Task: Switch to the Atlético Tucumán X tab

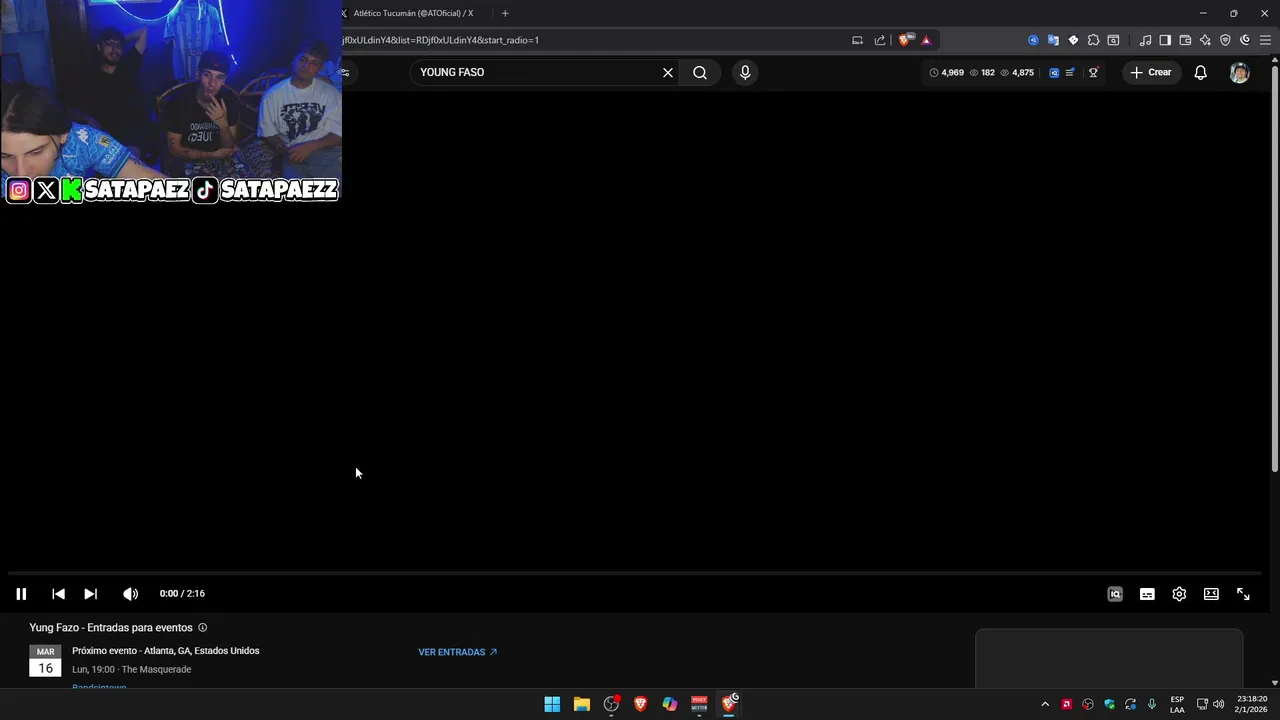Action: click(413, 13)
